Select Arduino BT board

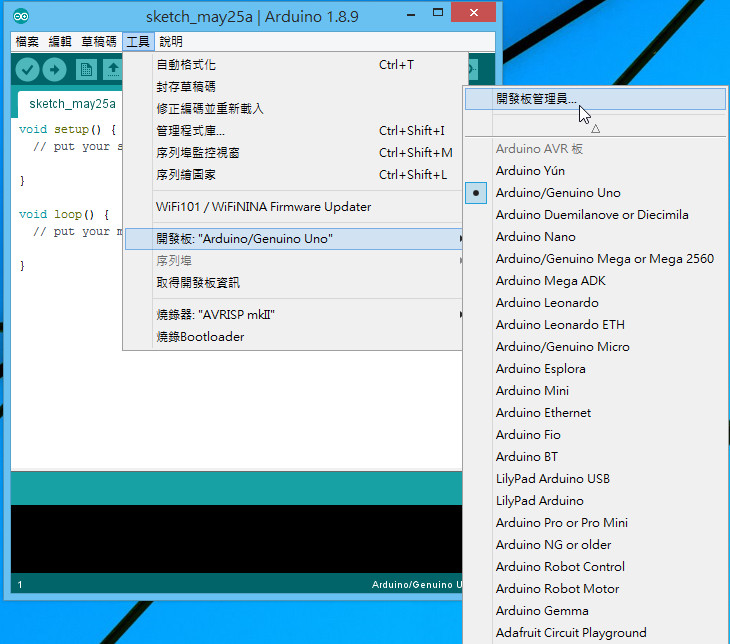coord(595,457)
